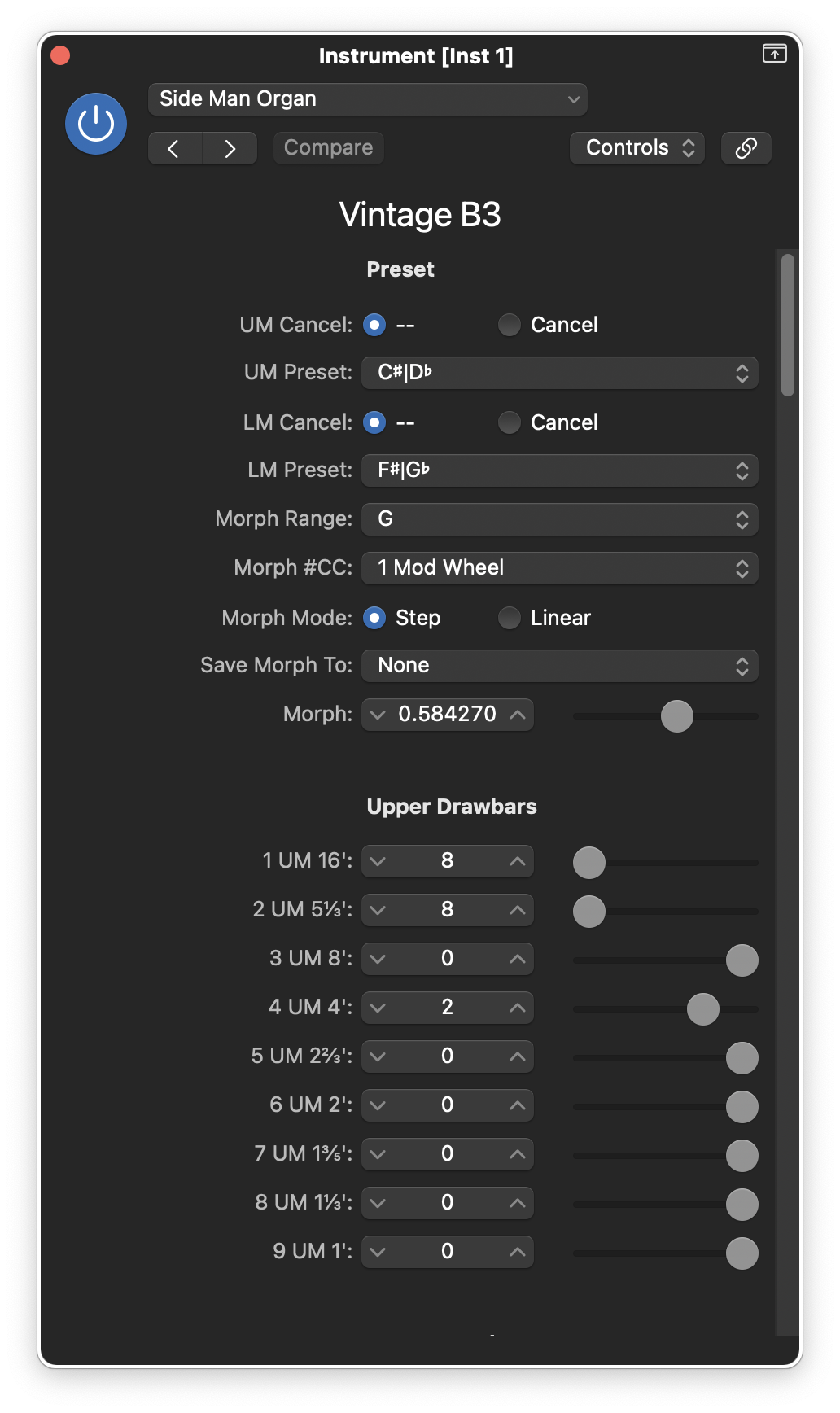Decrease the 9 UM 1' drawbar value
This screenshot has width=840, height=1413.
378,1252
